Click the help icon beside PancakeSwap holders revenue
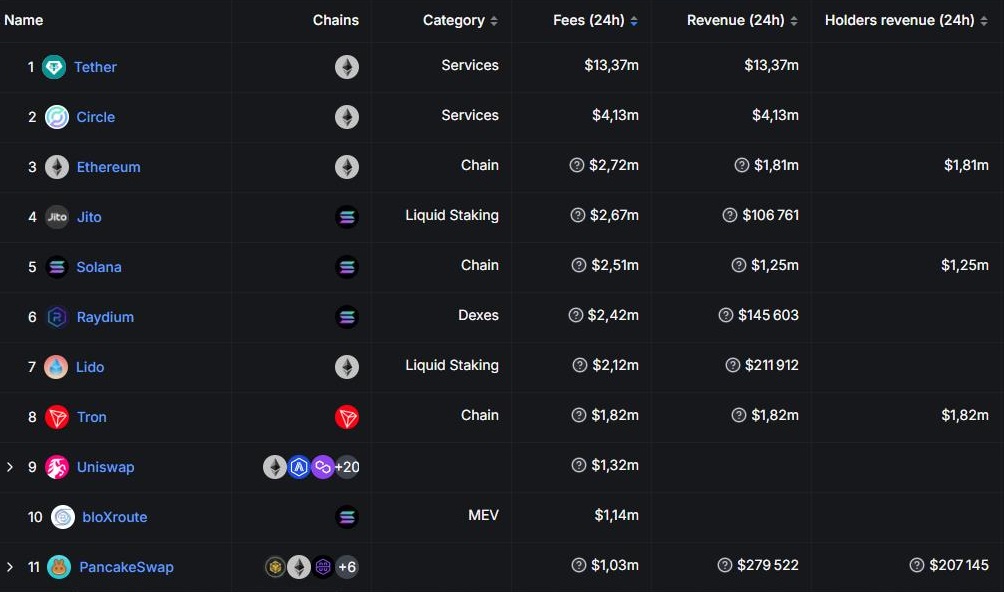 (917, 565)
